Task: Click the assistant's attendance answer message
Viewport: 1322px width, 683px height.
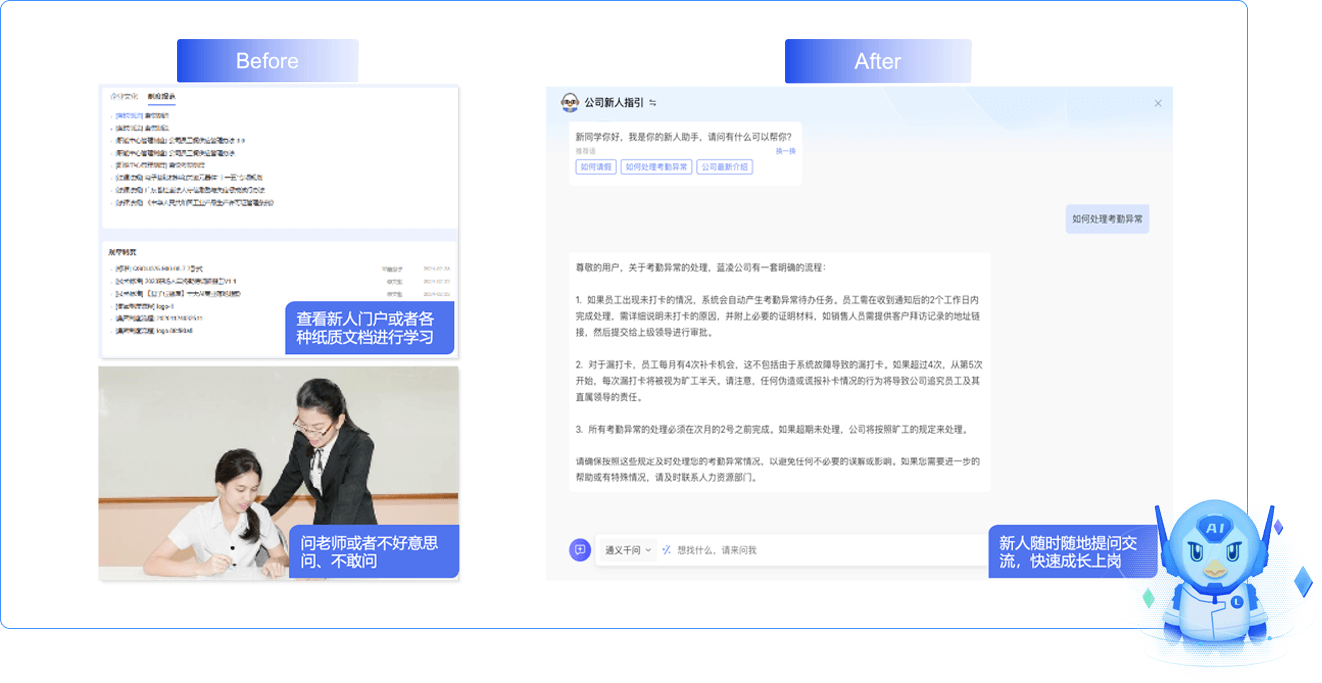Action: click(779, 372)
